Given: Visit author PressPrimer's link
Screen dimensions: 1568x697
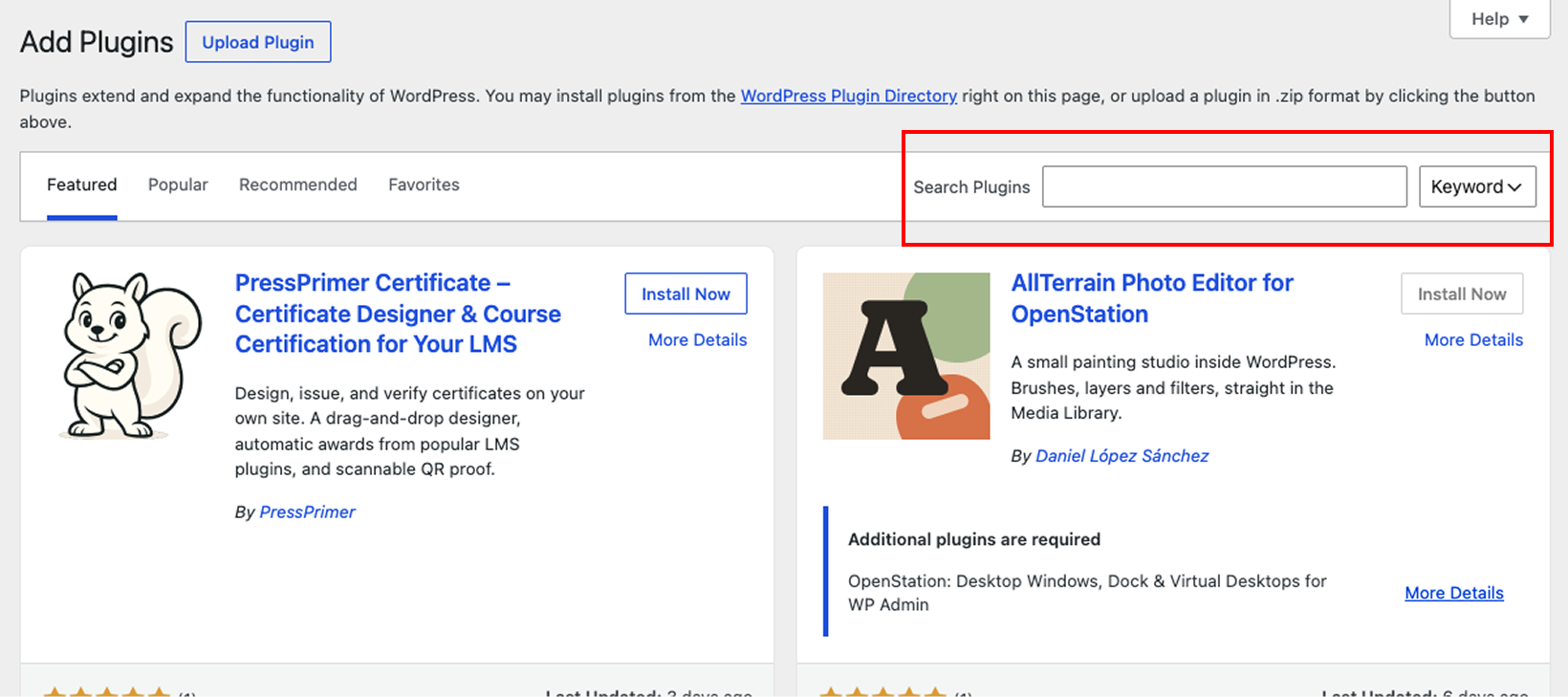Looking at the screenshot, I should pyautogui.click(x=307, y=512).
